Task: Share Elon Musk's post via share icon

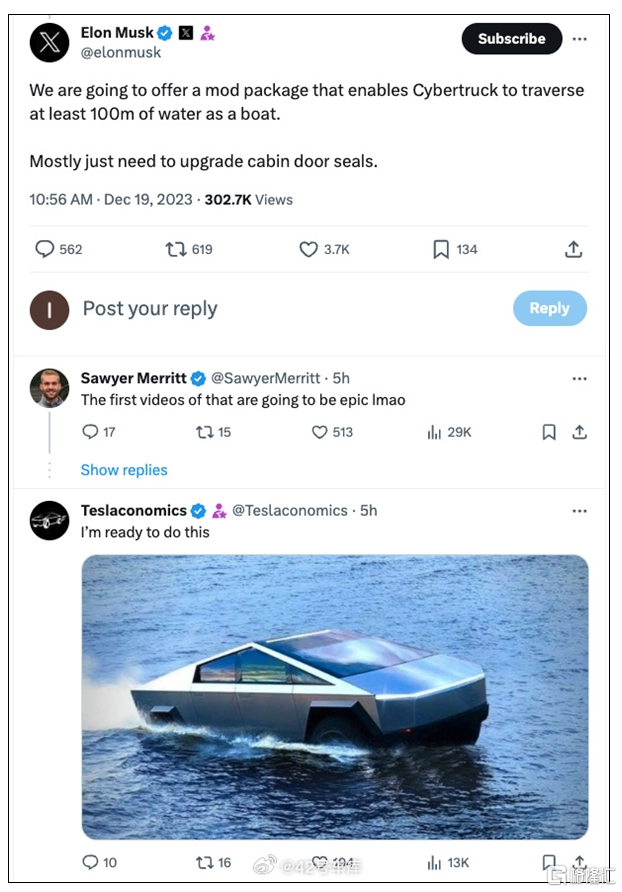Action: pyautogui.click(x=573, y=249)
